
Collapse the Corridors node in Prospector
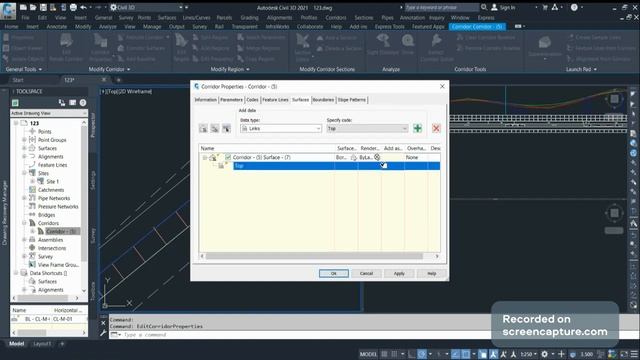pyautogui.click(x=24, y=223)
